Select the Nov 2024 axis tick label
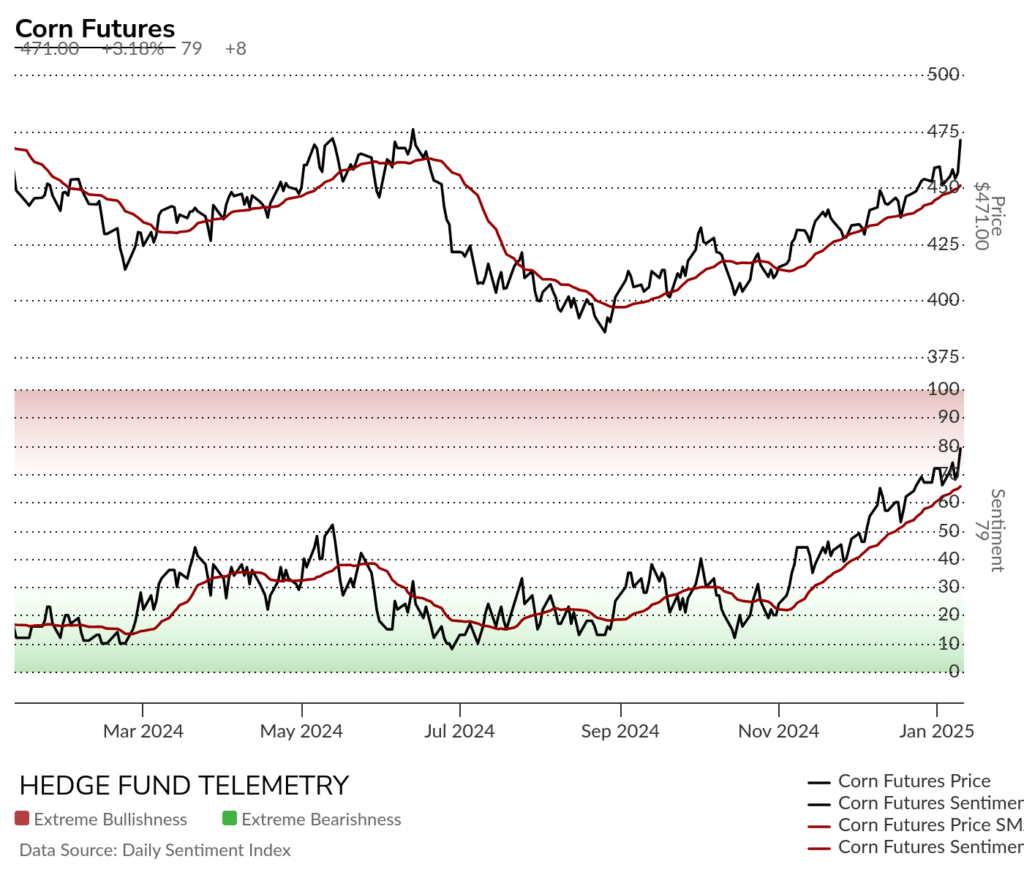This screenshot has width=1024, height=878. pos(778,731)
